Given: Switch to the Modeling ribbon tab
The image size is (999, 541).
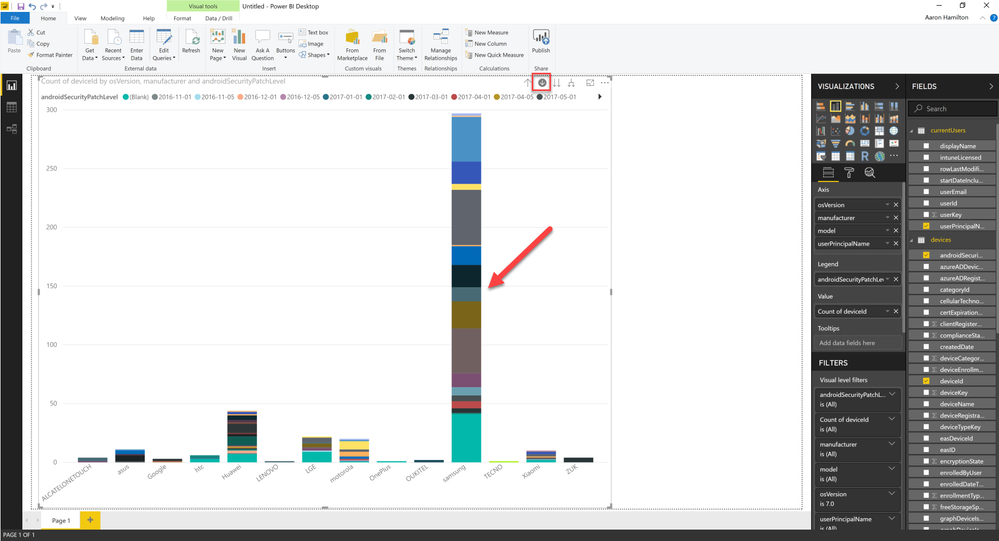Looking at the screenshot, I should point(113,18).
